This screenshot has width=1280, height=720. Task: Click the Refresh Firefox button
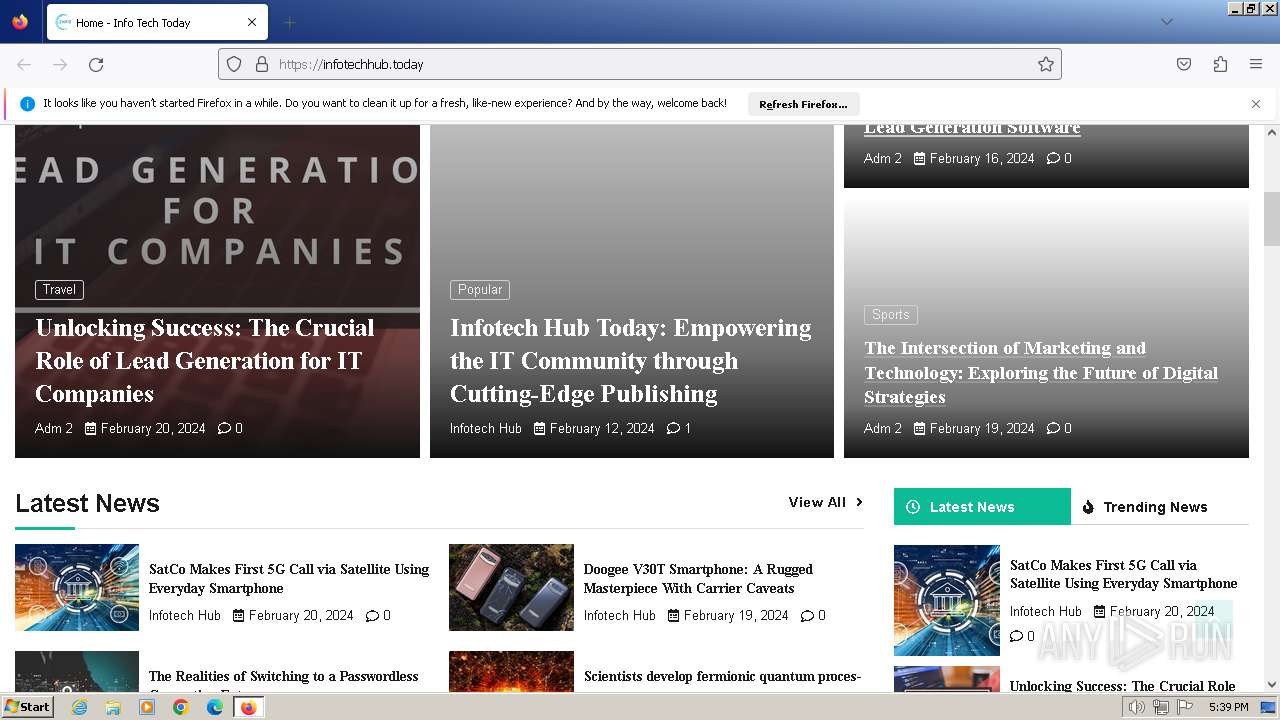803,104
